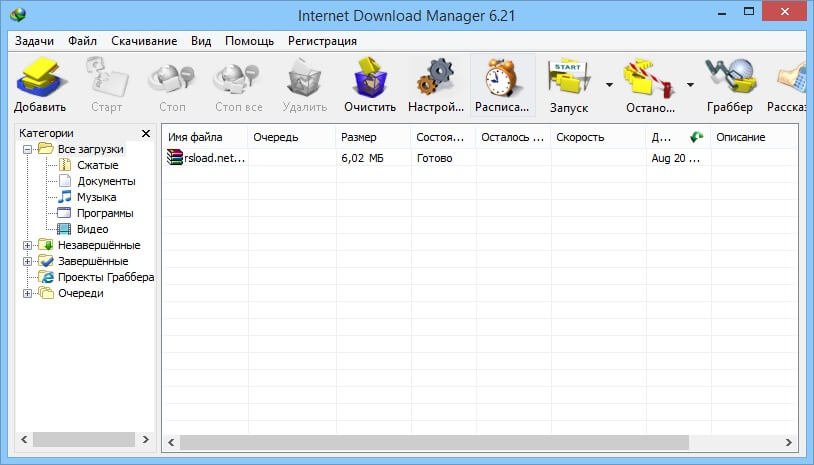Select the Документы category
This screenshot has height=465, width=814.
click(x=106, y=181)
